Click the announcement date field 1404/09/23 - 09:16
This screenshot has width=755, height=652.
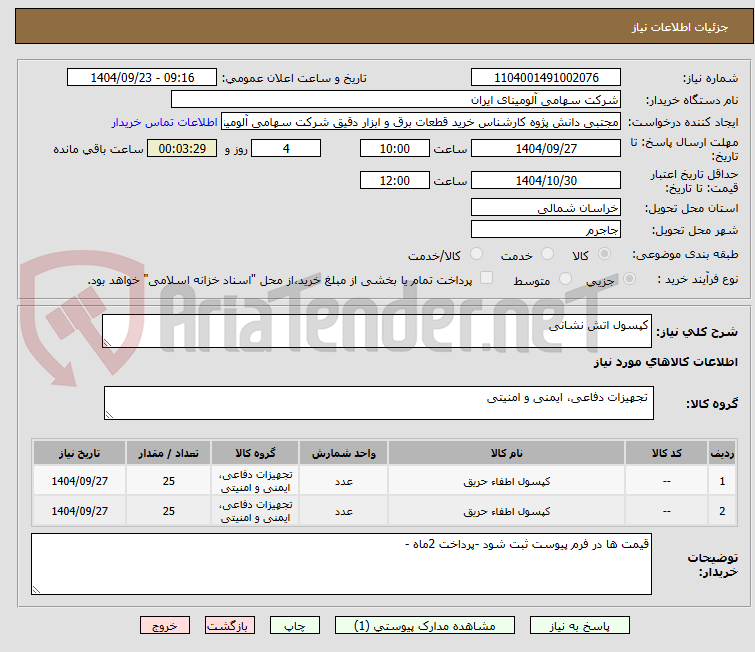pos(142,78)
